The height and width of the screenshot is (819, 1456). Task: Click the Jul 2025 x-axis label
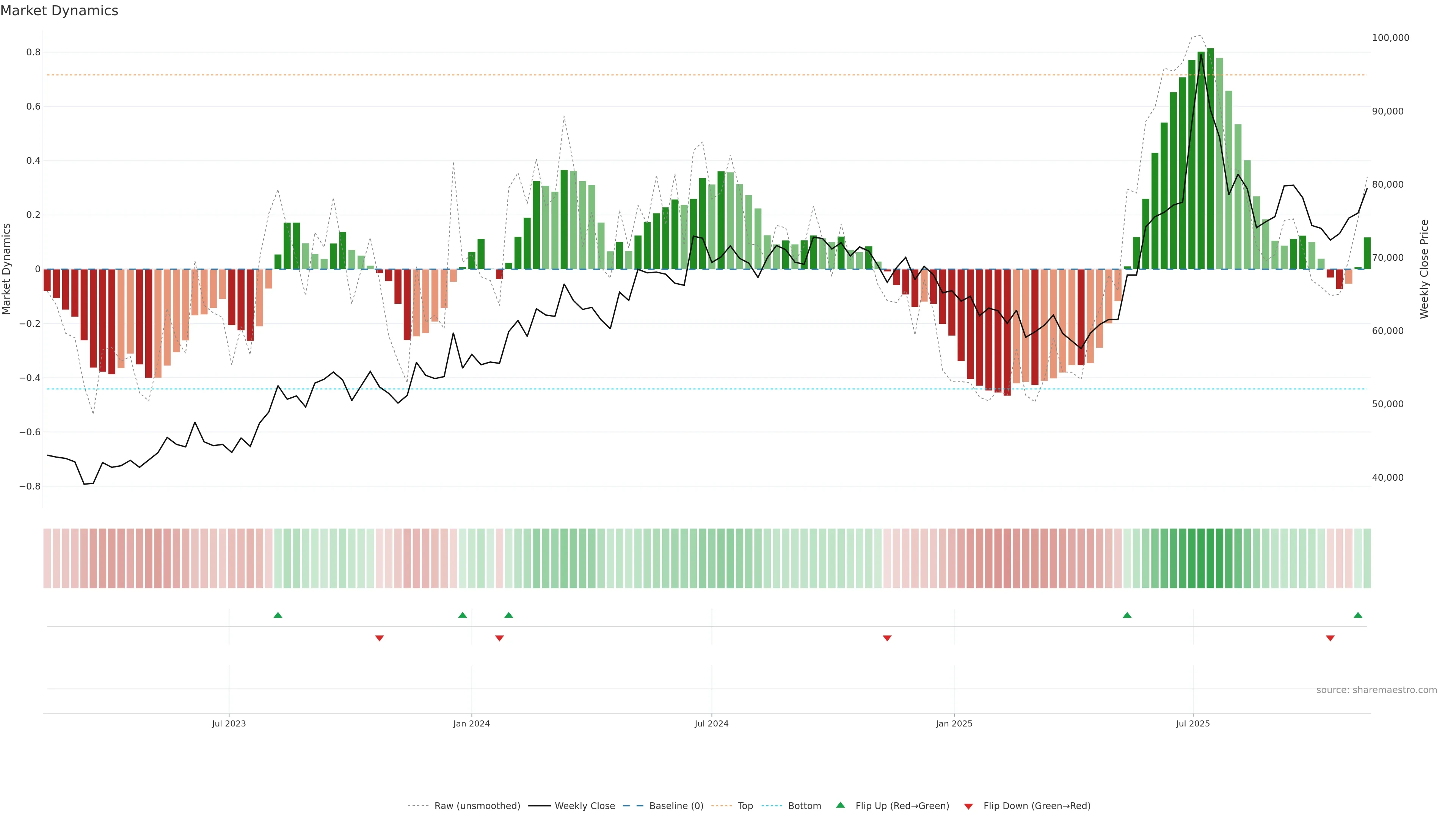click(x=1192, y=723)
